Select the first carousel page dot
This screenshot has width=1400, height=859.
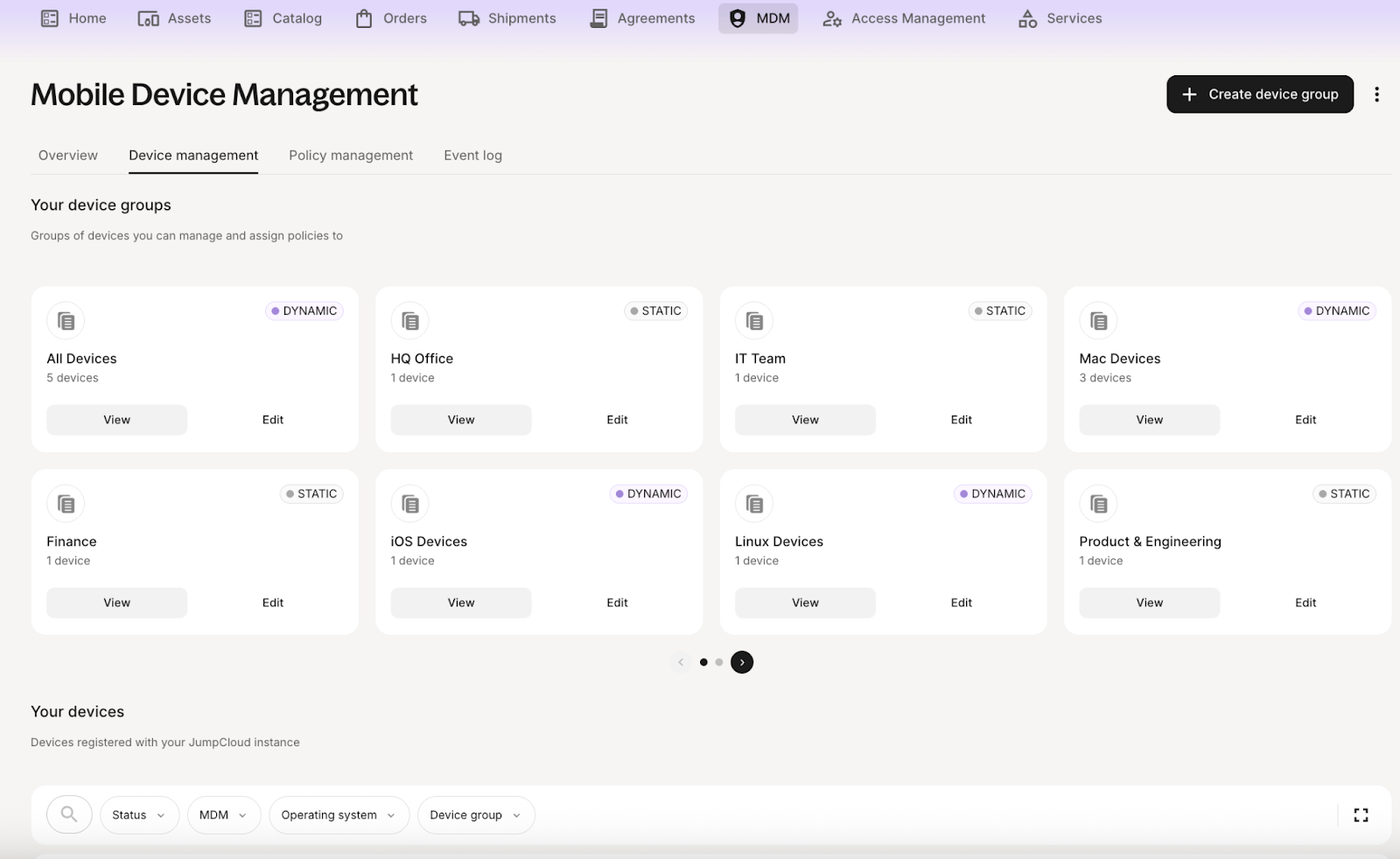coord(703,662)
